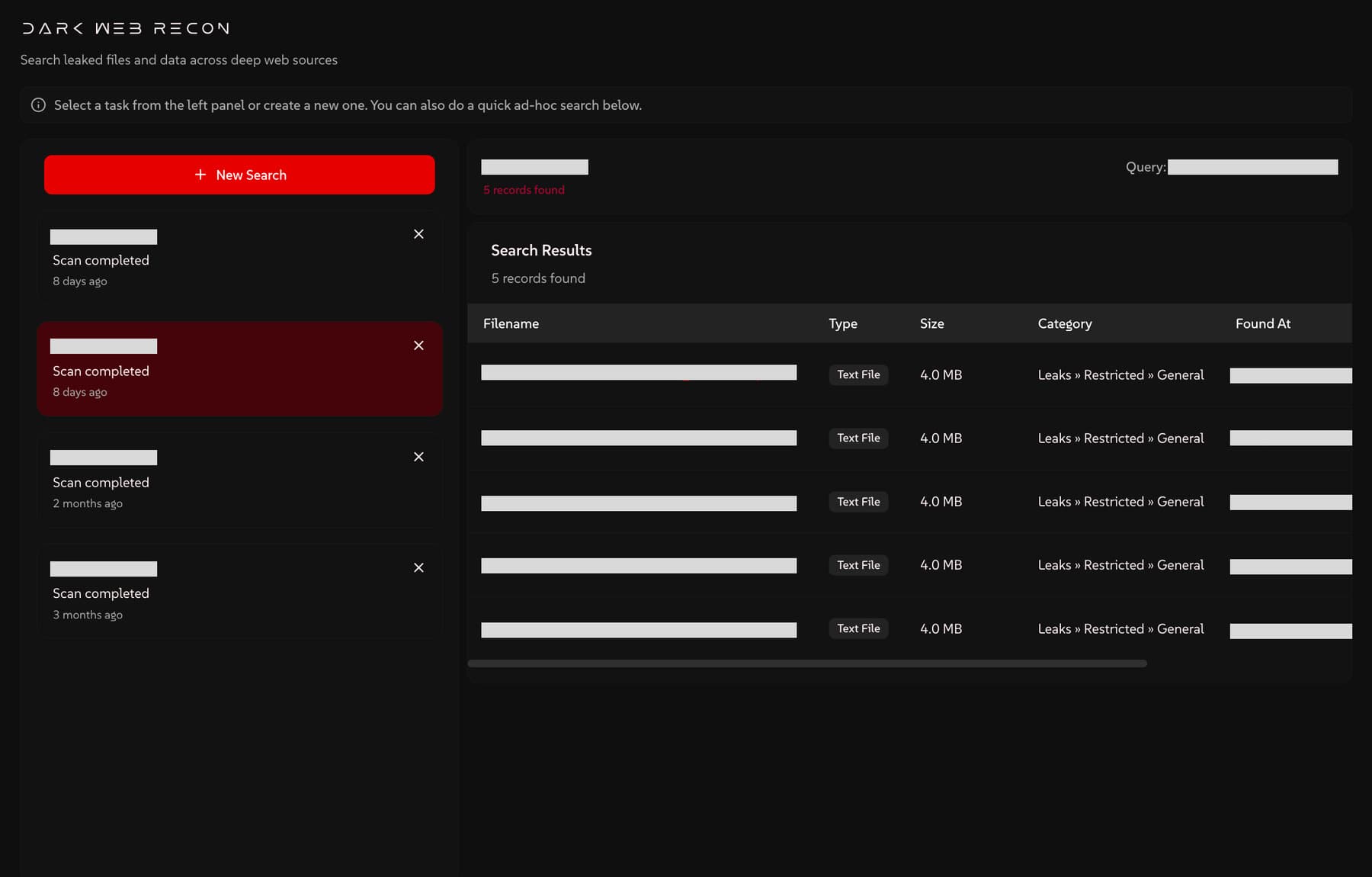
Task: Remove the task scanned 3 months ago
Action: [418, 567]
